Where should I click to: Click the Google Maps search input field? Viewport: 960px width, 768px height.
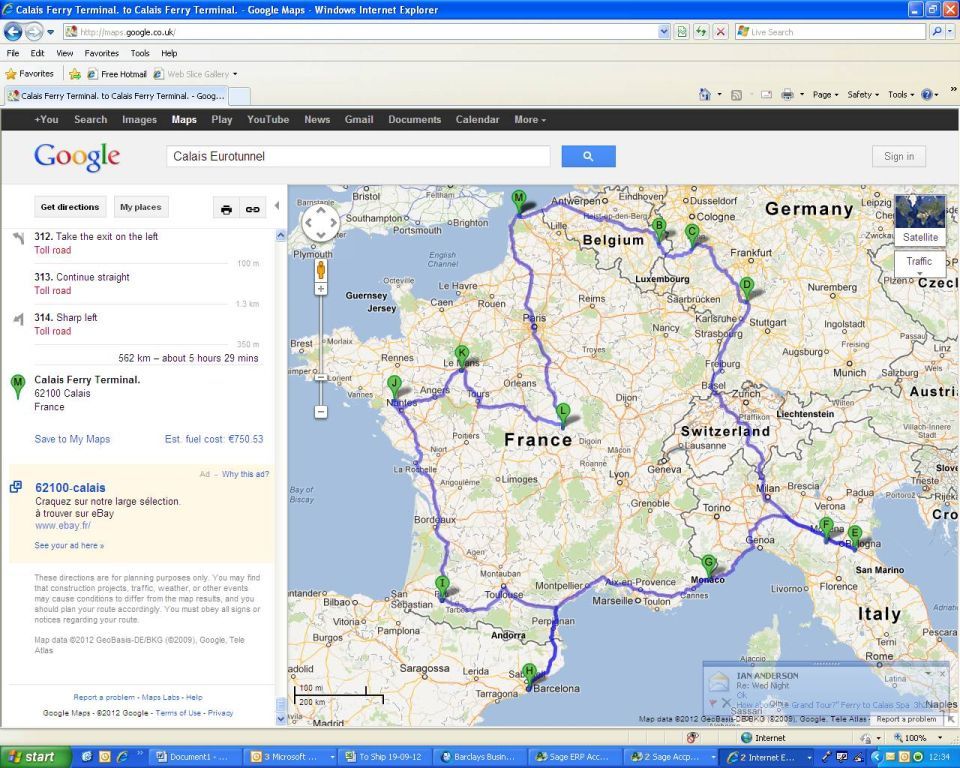click(x=358, y=156)
